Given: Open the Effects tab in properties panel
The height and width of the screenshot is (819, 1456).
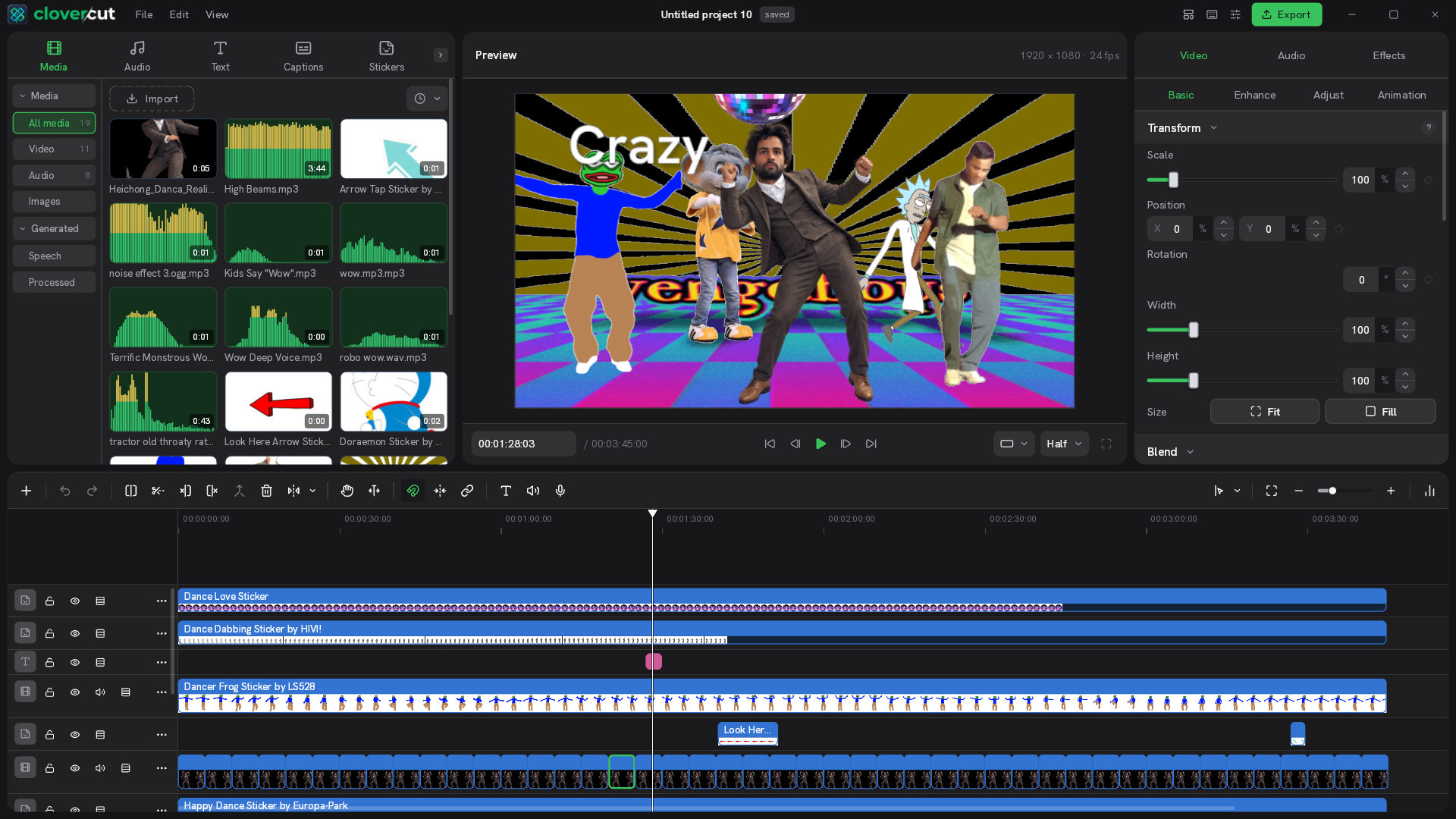Looking at the screenshot, I should pyautogui.click(x=1389, y=56).
